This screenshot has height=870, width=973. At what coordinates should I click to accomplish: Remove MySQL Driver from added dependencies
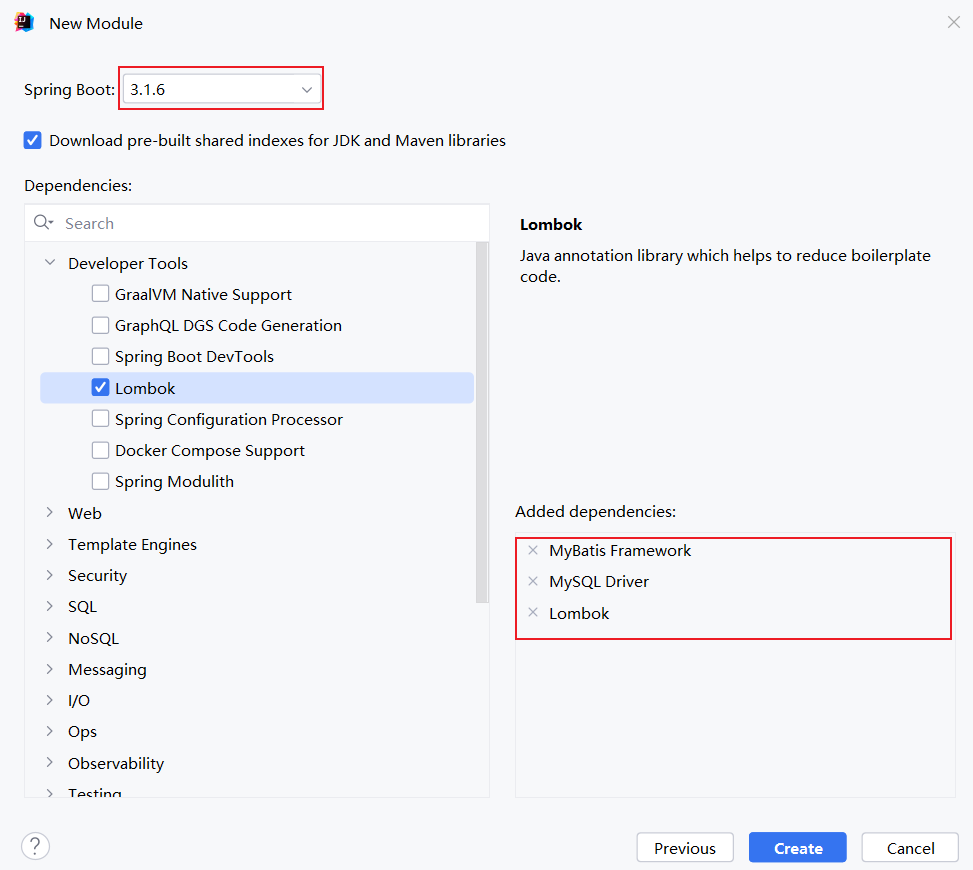pyautogui.click(x=533, y=581)
